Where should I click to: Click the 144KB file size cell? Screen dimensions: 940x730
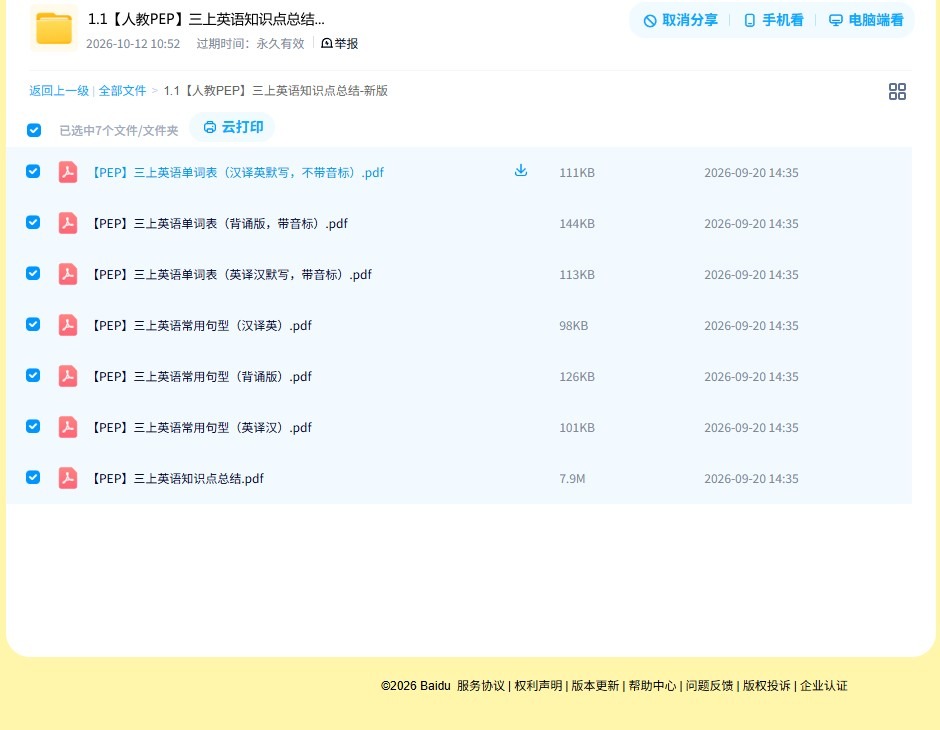click(577, 224)
